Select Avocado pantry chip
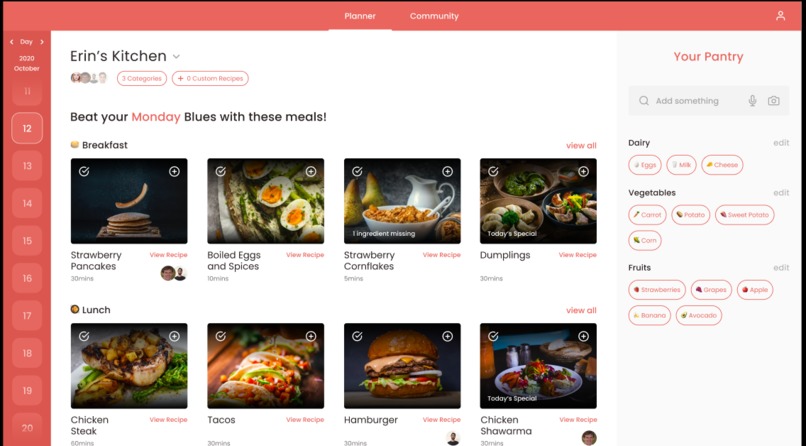806x446 pixels. (699, 315)
